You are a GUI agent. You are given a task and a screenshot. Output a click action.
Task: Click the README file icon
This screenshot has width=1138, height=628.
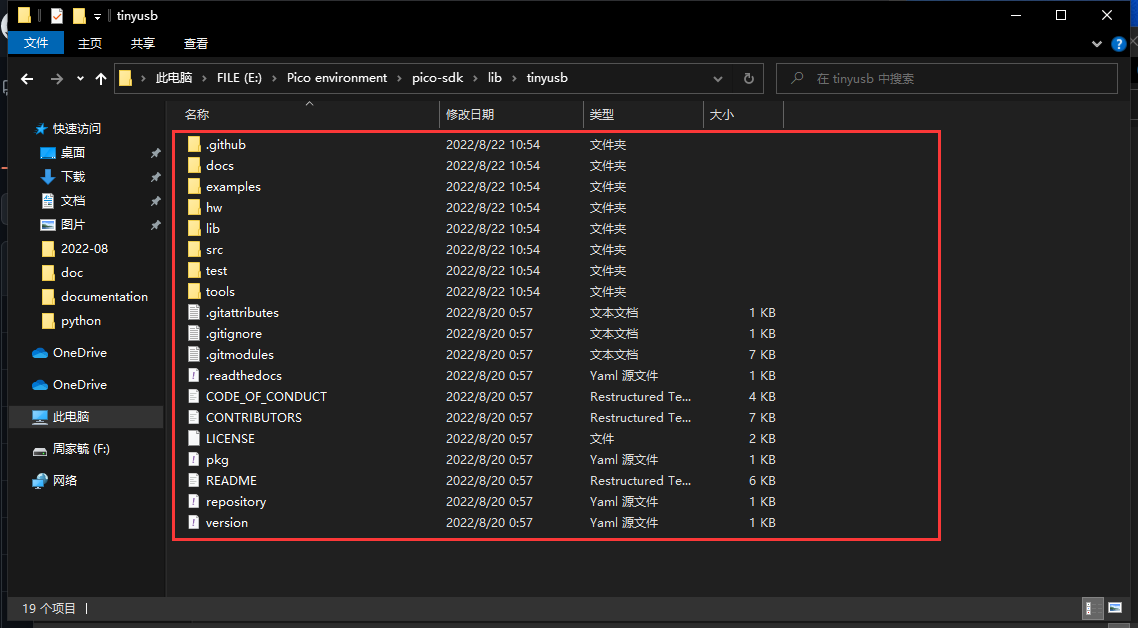[193, 481]
